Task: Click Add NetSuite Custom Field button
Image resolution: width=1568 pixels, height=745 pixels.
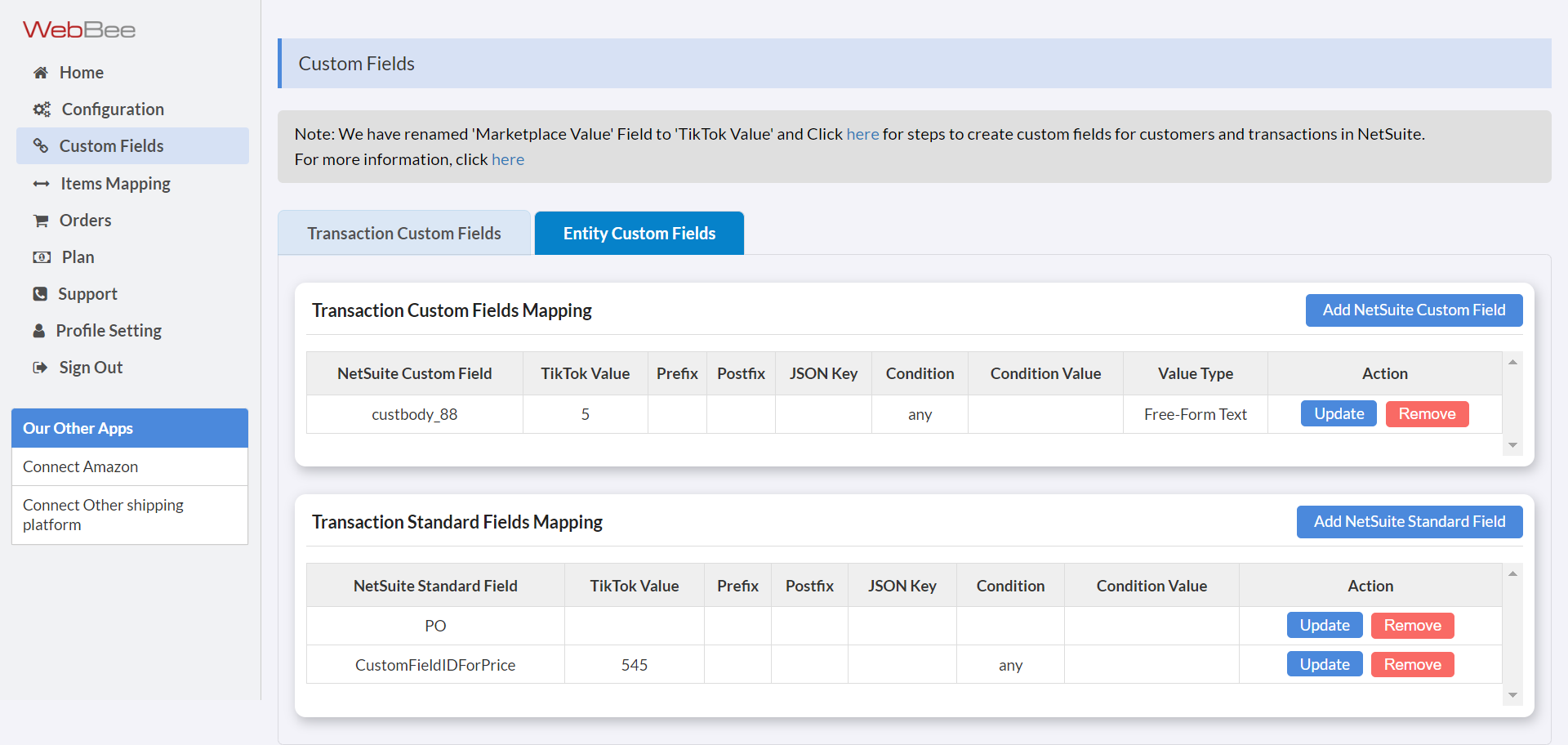Action: (1414, 310)
